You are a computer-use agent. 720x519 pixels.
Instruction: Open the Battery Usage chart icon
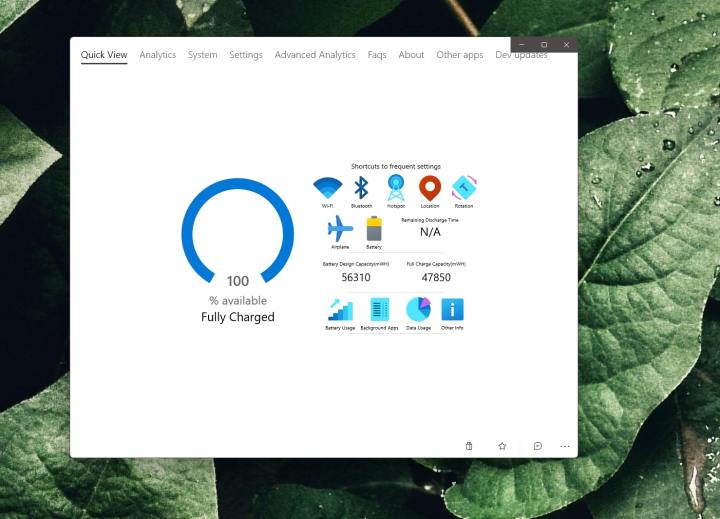tap(340, 310)
